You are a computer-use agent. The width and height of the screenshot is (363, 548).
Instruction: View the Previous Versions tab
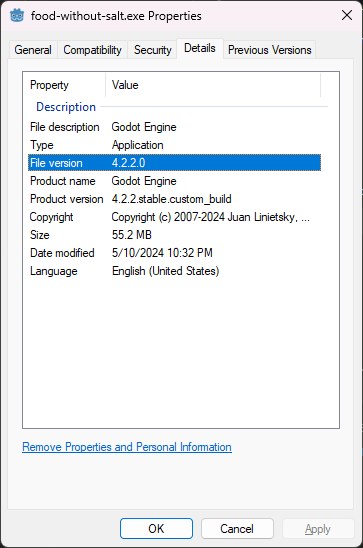[x=269, y=50]
